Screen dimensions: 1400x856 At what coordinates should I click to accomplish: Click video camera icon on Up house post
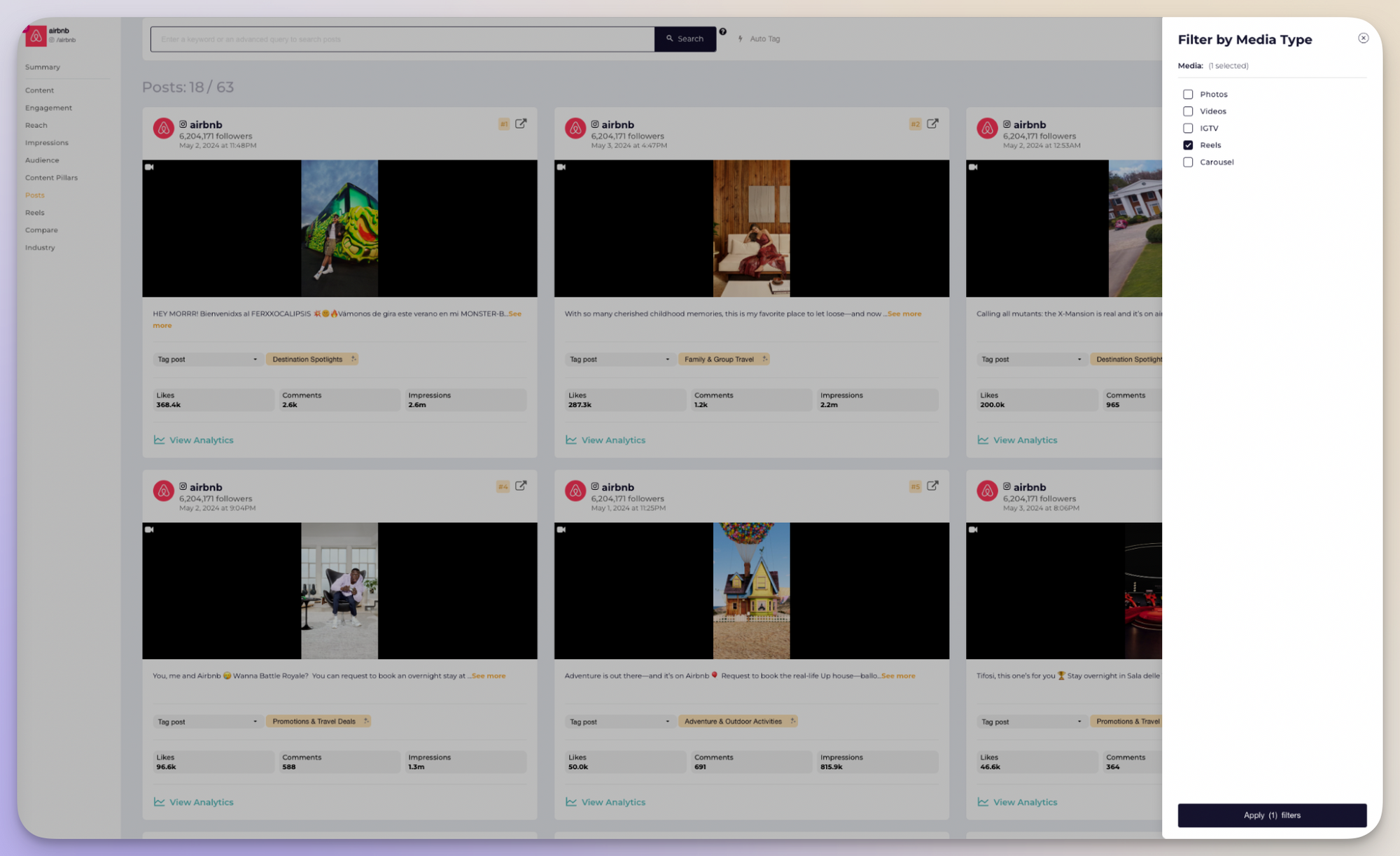point(561,530)
